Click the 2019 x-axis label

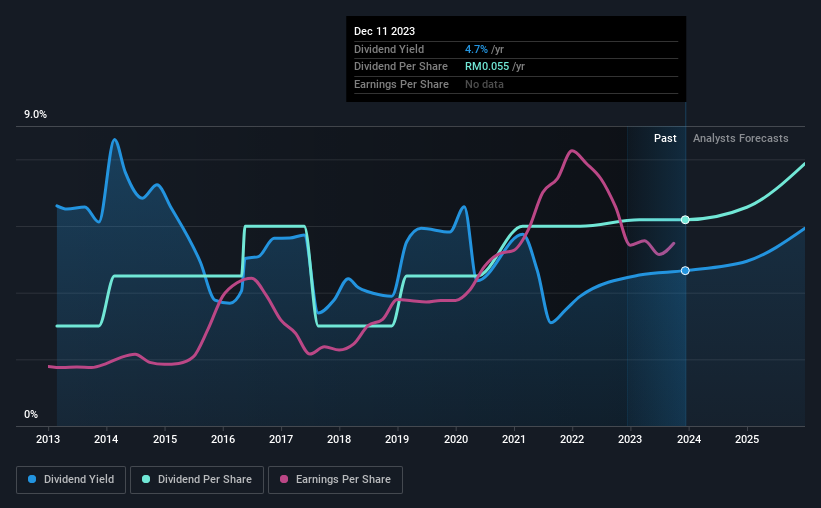tap(397, 439)
